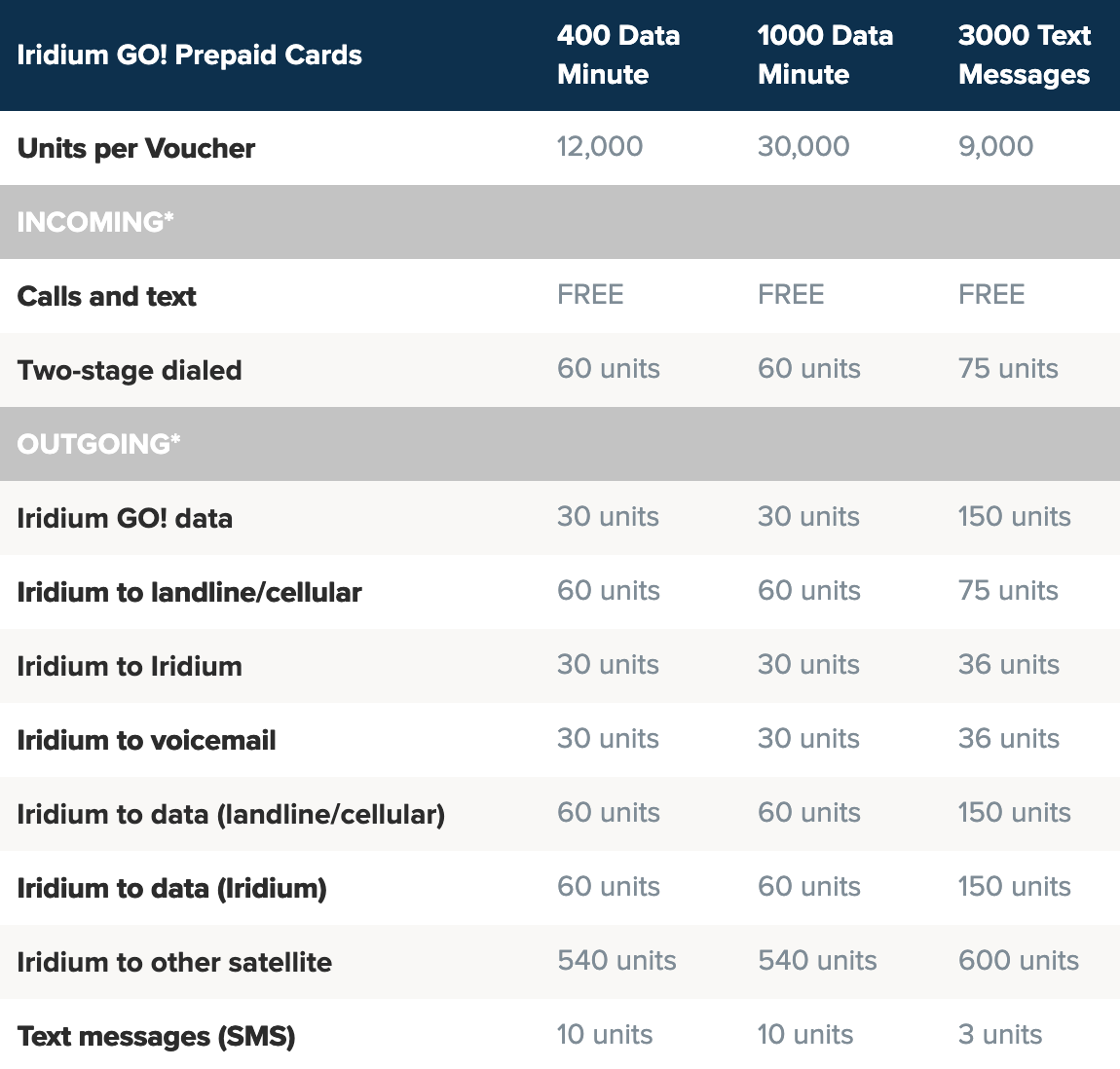1120x1069 pixels.
Task: Click landline/cellular '75 units' value
Action: [x=1008, y=591]
